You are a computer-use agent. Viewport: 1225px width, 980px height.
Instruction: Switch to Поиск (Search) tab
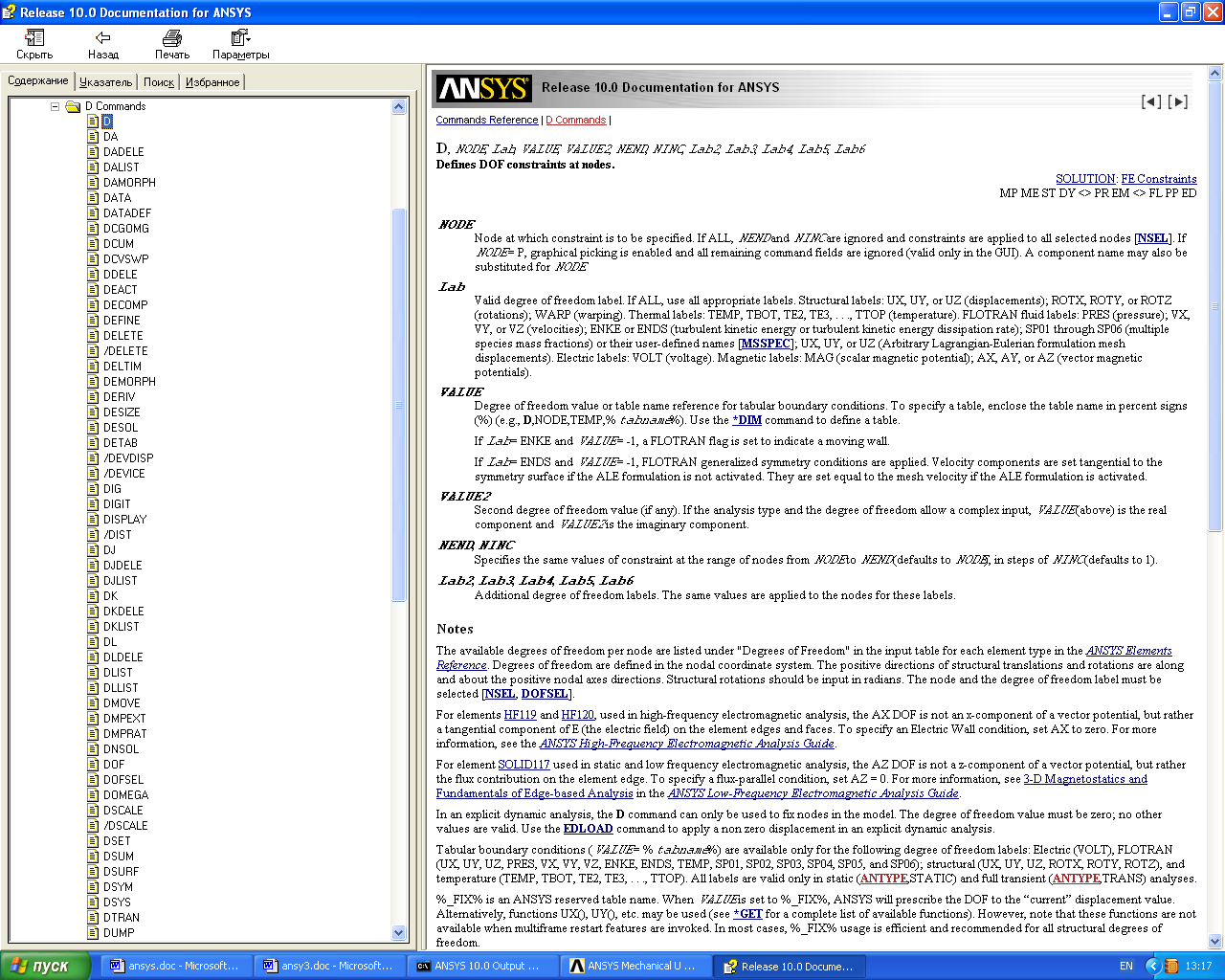(159, 82)
